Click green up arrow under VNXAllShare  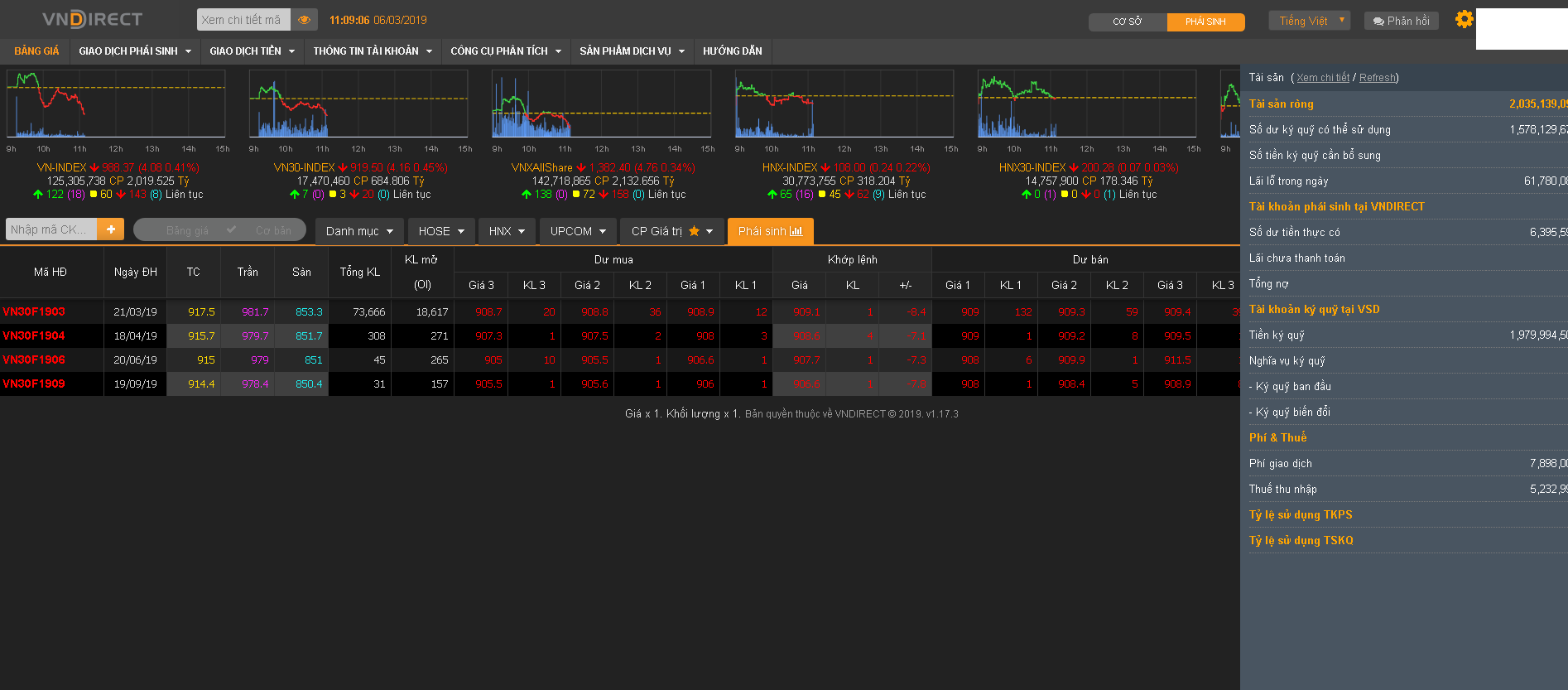tap(527, 194)
